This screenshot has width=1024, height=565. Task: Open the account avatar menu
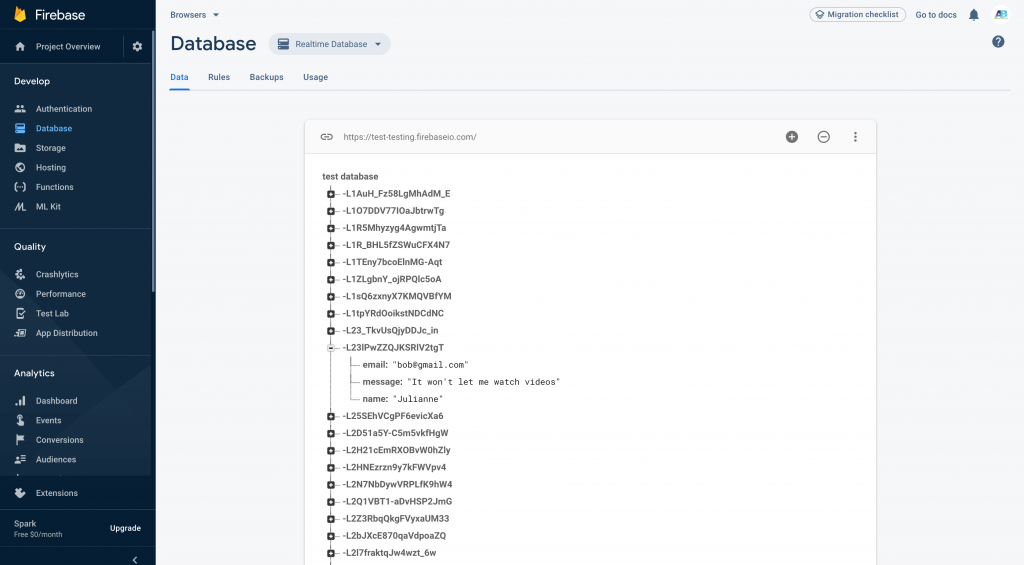pos(1001,14)
